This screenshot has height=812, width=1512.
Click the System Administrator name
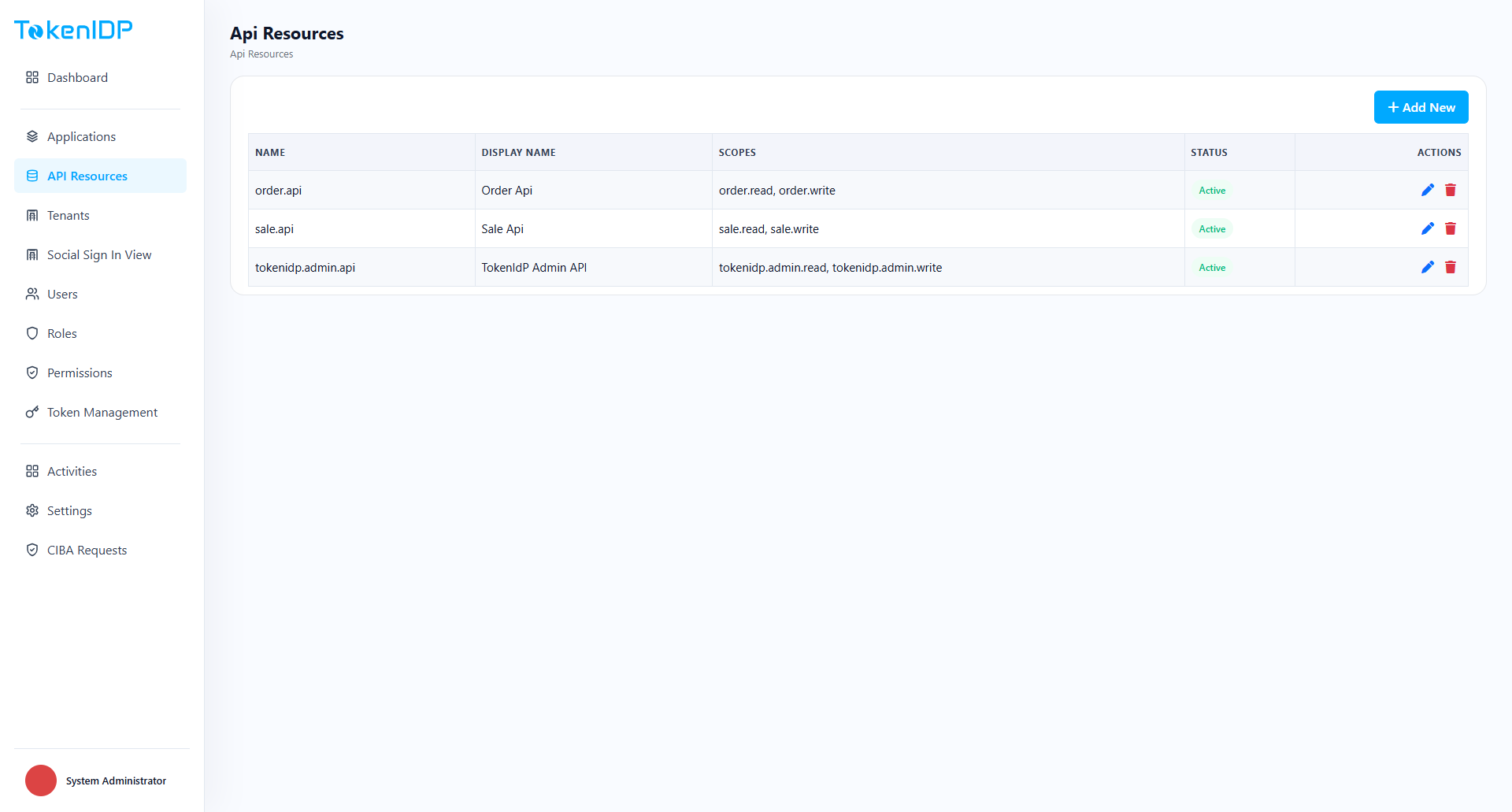pyautogui.click(x=116, y=780)
